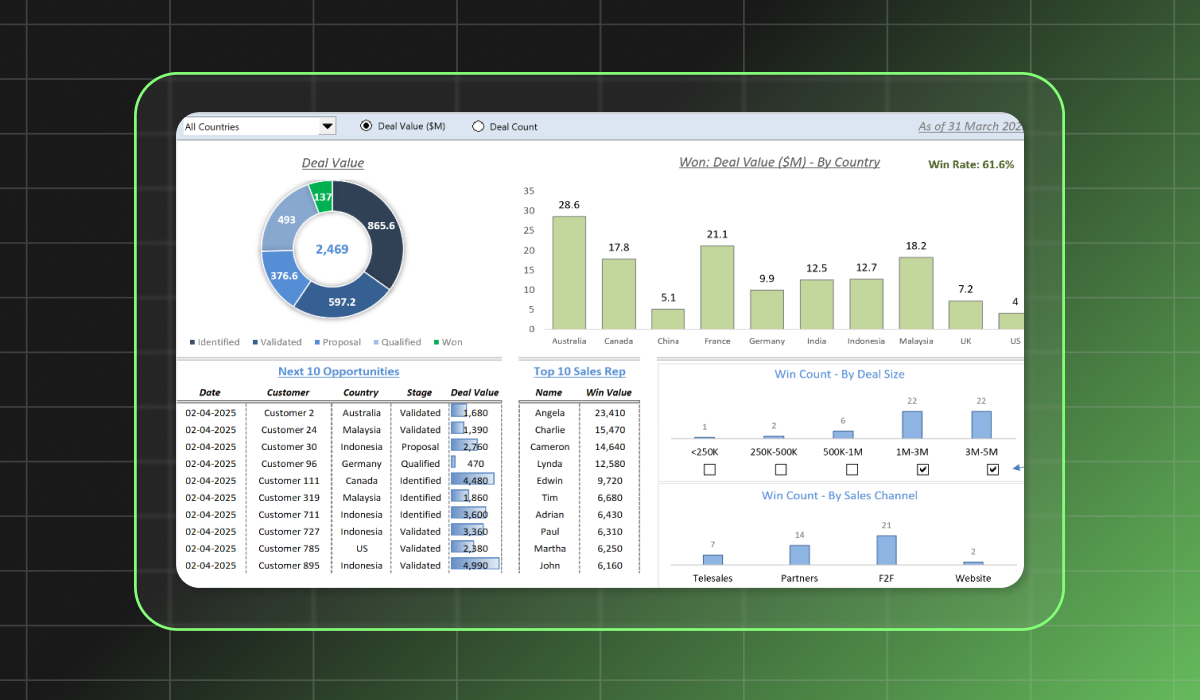The width and height of the screenshot is (1200, 700).
Task: Click the Identified donut segment 865.6
Action: click(x=381, y=227)
